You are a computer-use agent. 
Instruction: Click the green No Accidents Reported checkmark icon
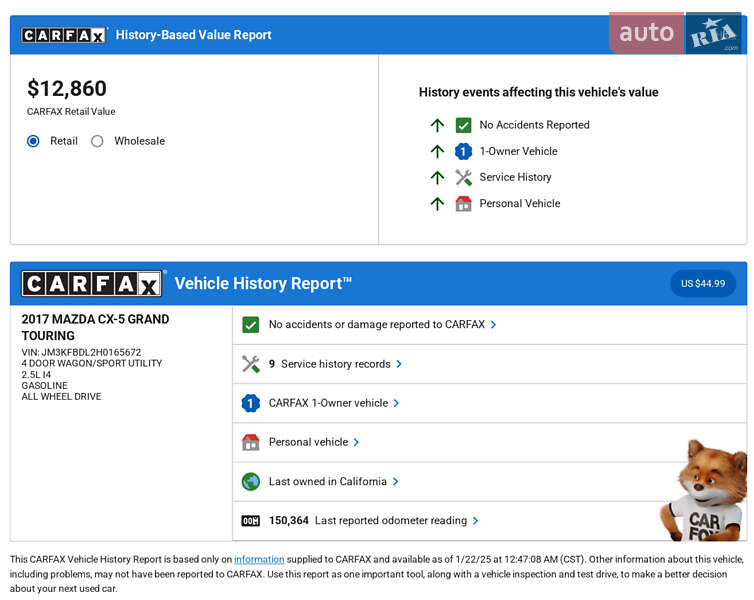coord(463,125)
